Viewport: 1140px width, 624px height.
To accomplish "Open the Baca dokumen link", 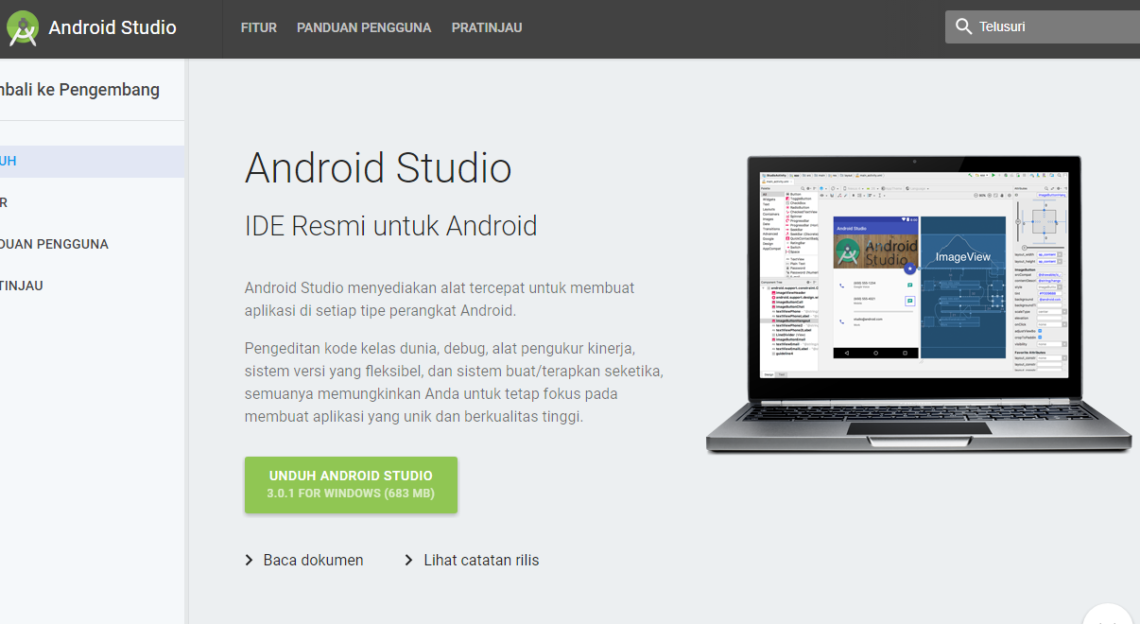I will click(313, 560).
